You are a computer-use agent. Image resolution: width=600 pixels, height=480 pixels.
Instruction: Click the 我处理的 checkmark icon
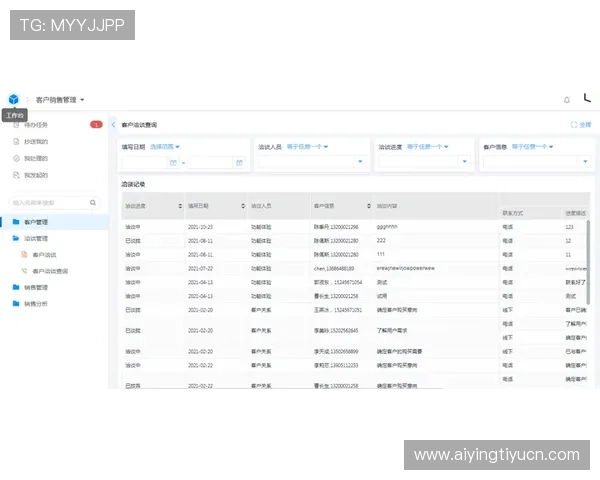pos(16,158)
